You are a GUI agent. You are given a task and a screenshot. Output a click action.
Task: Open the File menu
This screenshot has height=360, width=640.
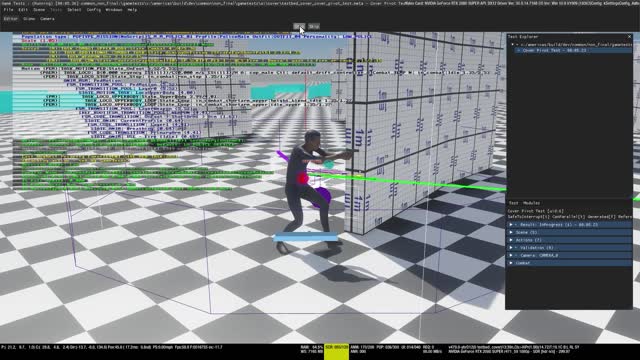[8, 10]
